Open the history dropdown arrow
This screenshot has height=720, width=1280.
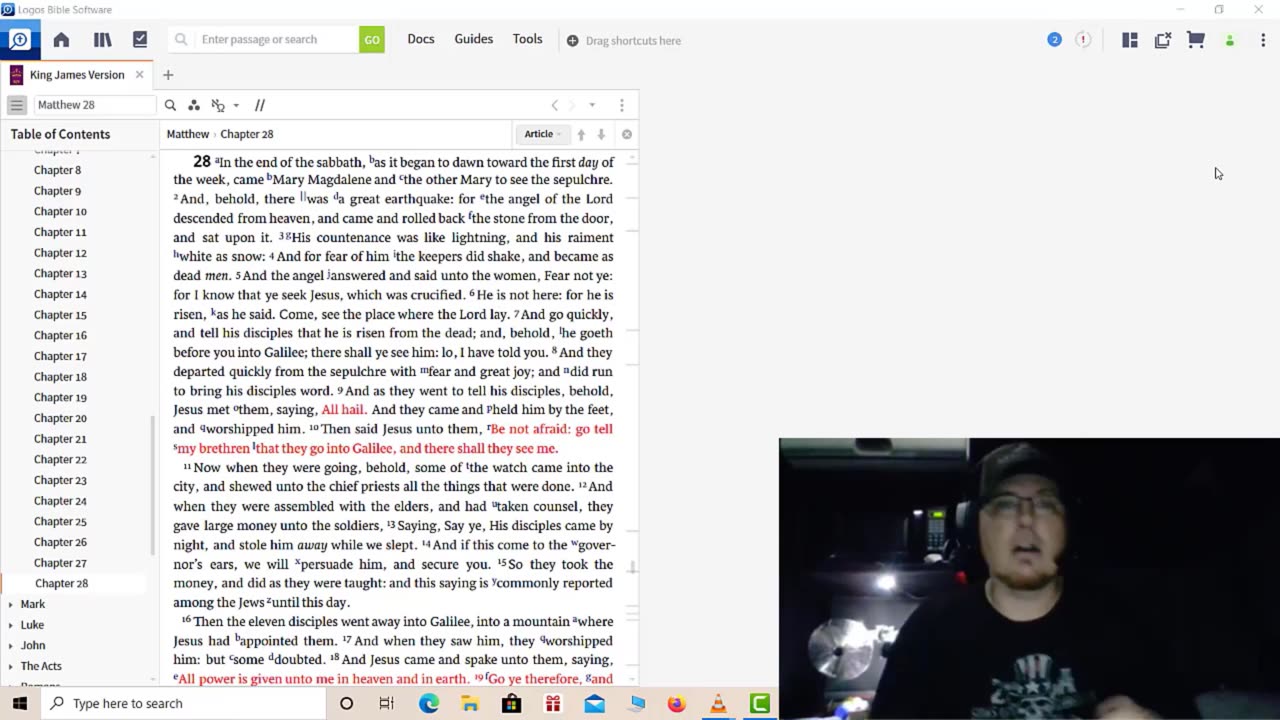(x=592, y=105)
